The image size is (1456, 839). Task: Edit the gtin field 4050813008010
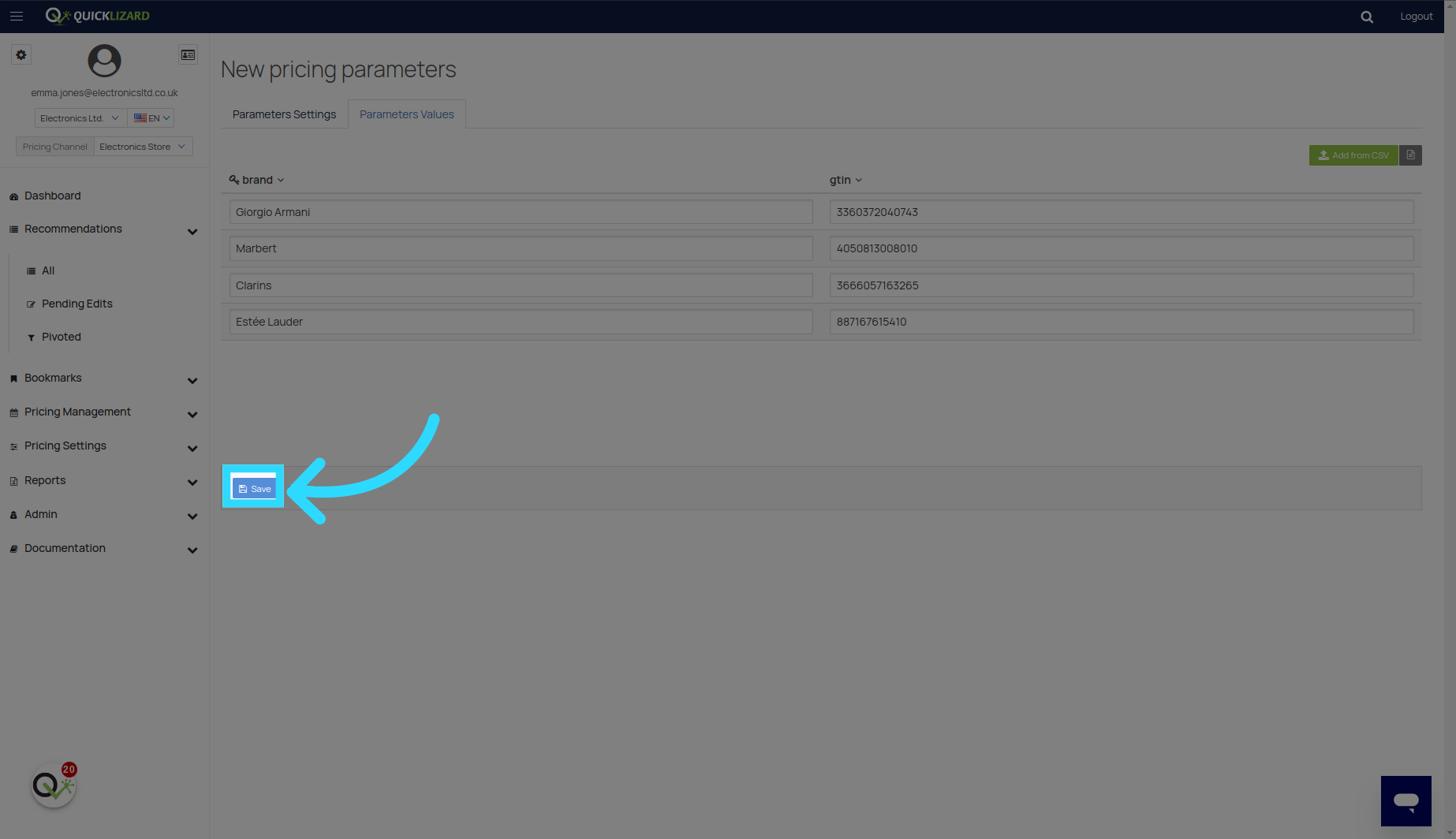point(1122,248)
